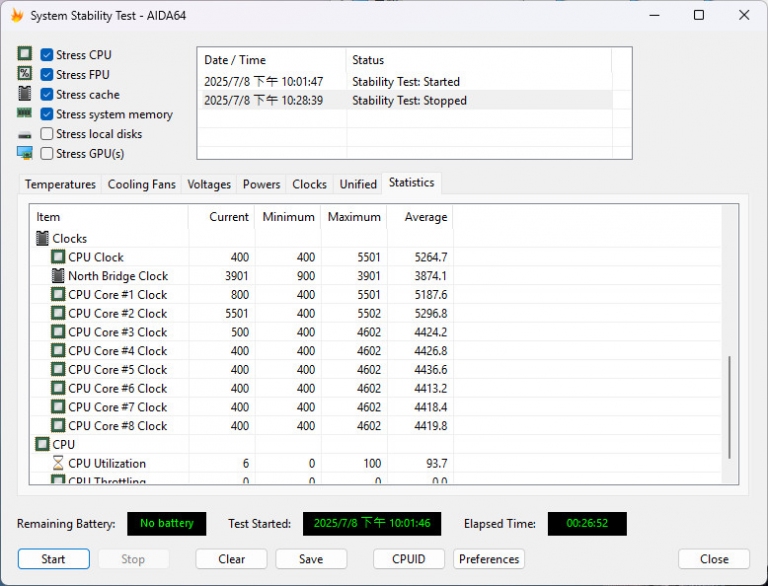Click the AIDA64 flame icon in title bar
The height and width of the screenshot is (586, 768).
[x=17, y=16]
